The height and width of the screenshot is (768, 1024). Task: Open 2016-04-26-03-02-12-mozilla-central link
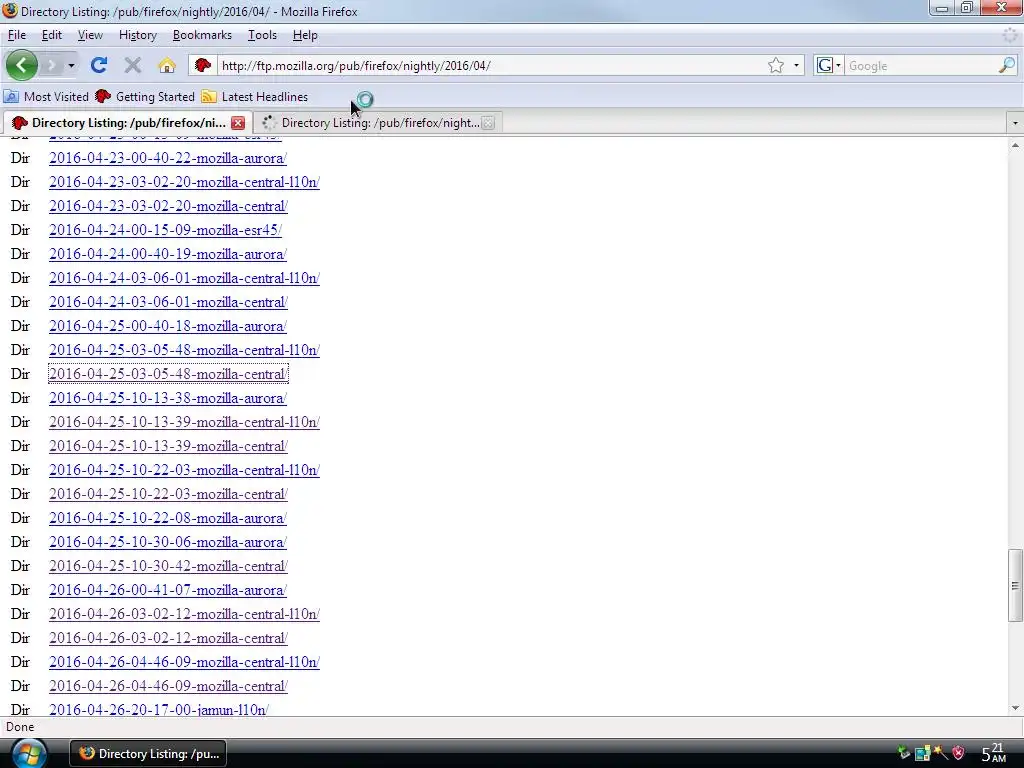[168, 638]
